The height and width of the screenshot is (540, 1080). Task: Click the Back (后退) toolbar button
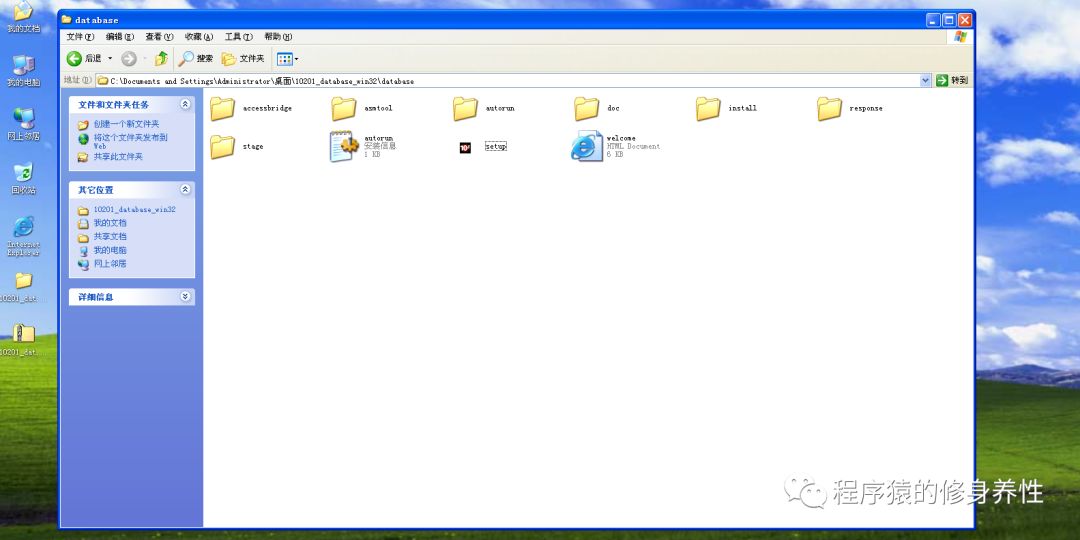(x=84, y=59)
